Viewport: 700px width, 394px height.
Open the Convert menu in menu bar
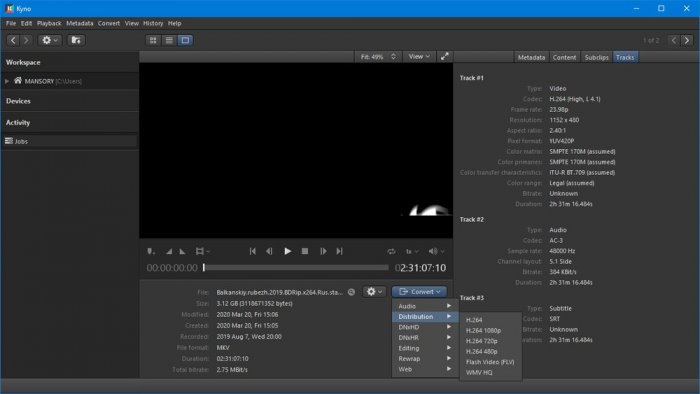[x=109, y=23]
